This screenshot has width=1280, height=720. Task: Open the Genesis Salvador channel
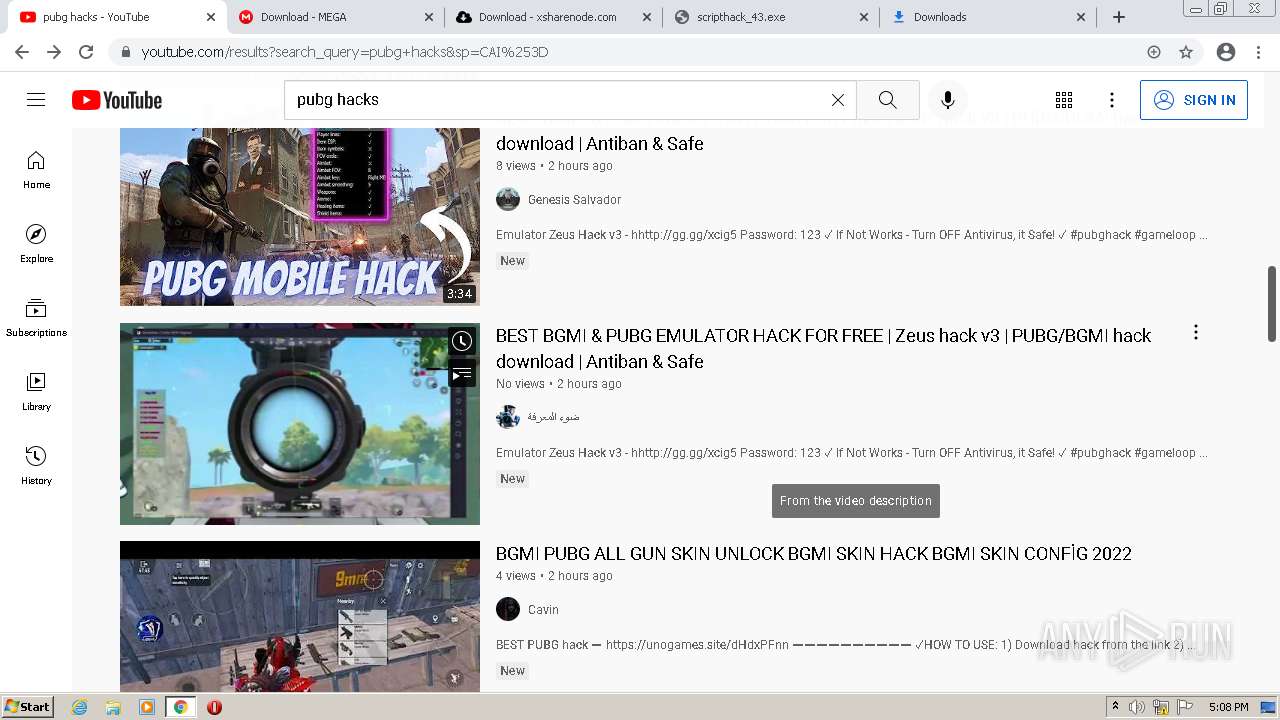(x=574, y=200)
